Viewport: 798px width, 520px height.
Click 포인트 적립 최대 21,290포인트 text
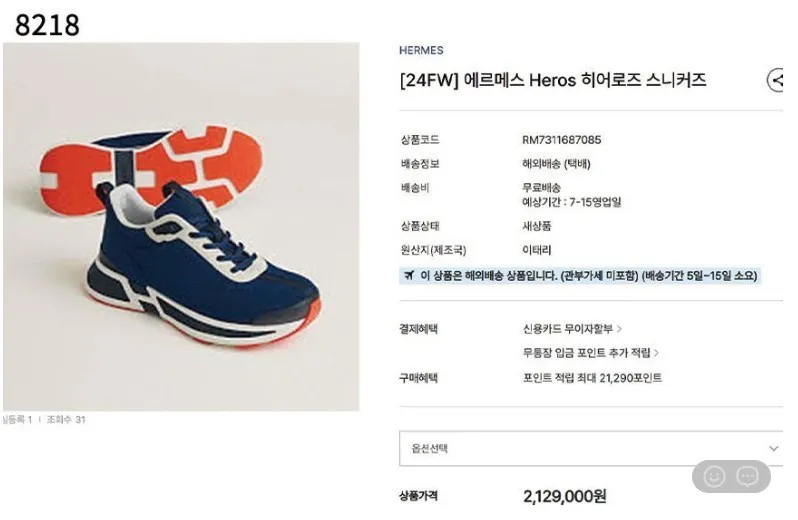[x=592, y=378]
